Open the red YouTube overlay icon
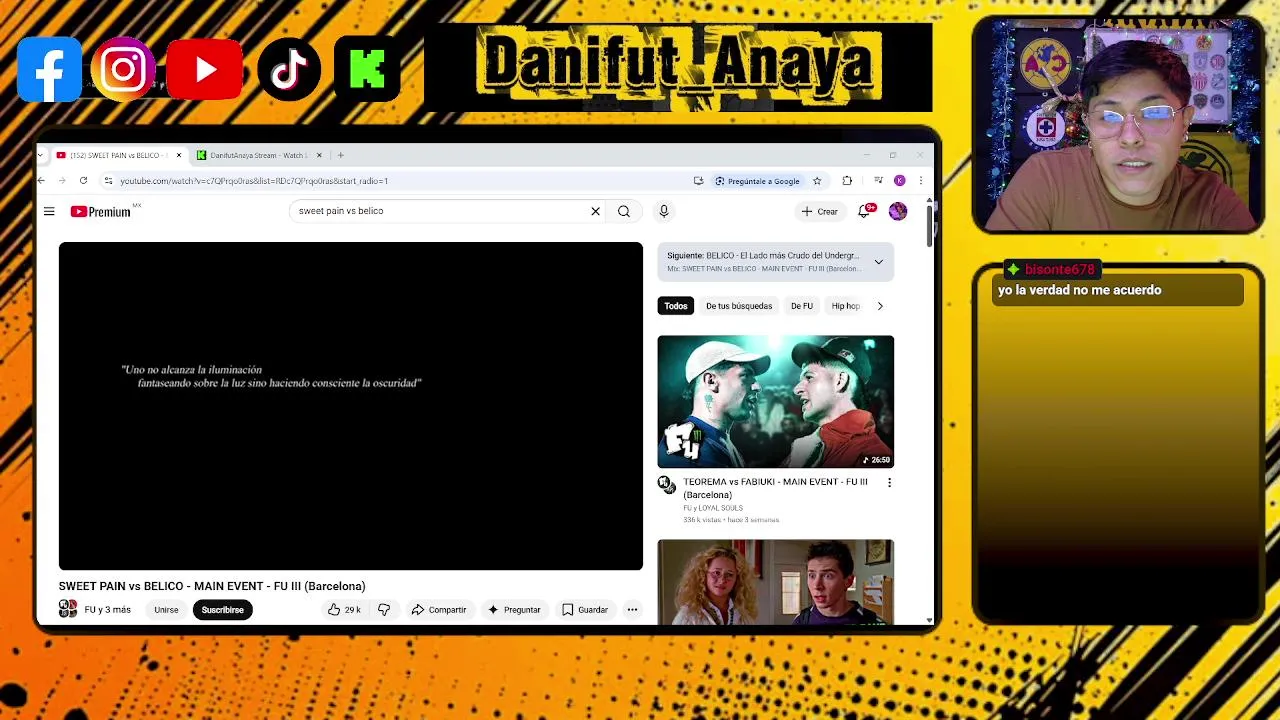This screenshot has width=1280, height=720. tap(205, 69)
